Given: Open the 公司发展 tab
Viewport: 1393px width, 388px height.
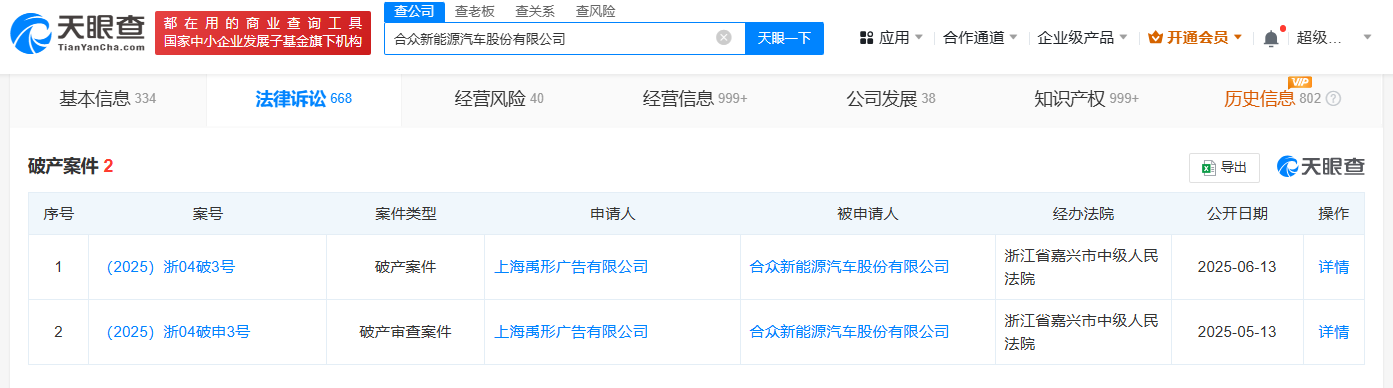Looking at the screenshot, I should pos(891,99).
